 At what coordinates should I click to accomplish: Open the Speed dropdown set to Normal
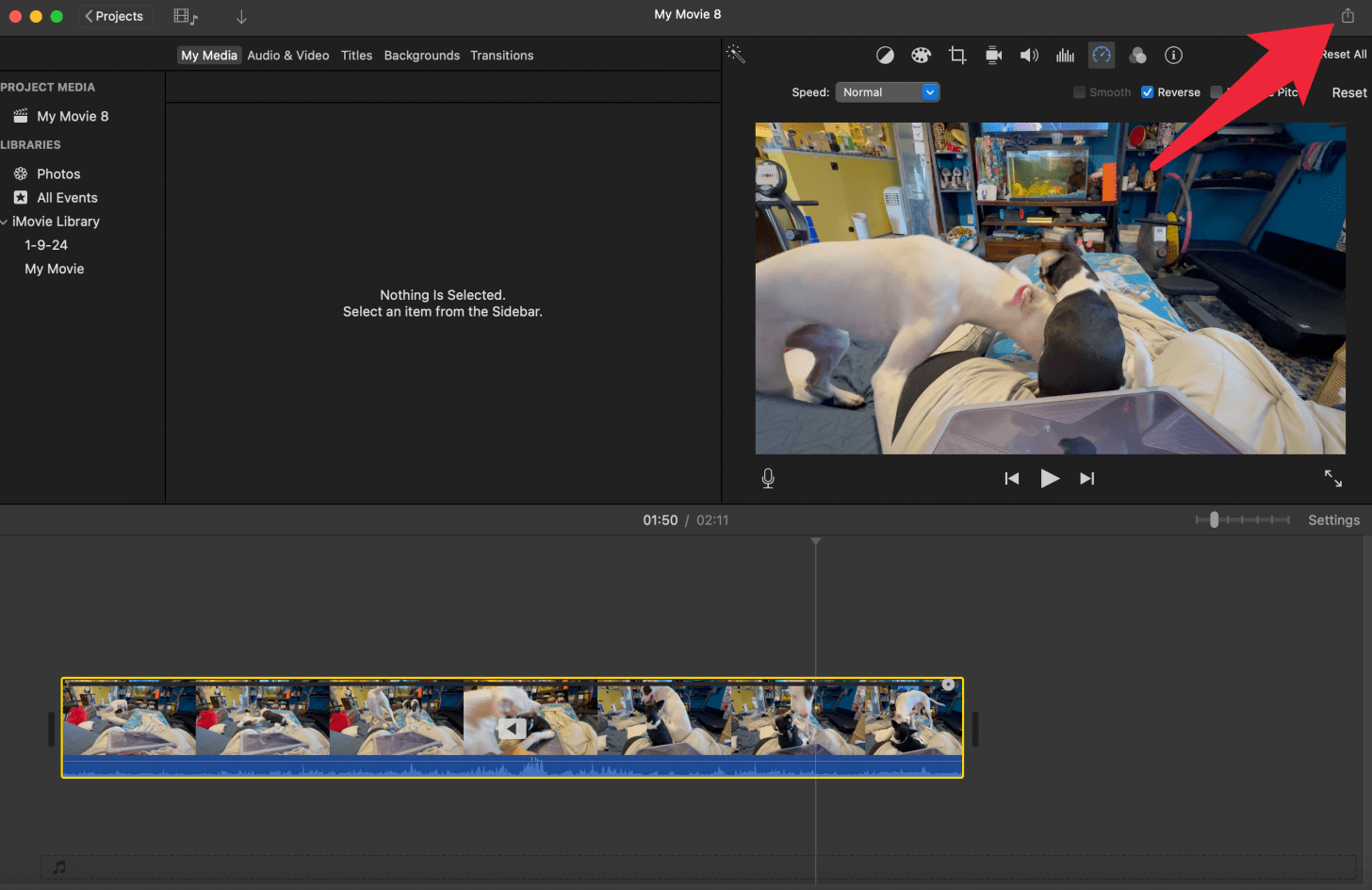pyautogui.click(x=887, y=92)
